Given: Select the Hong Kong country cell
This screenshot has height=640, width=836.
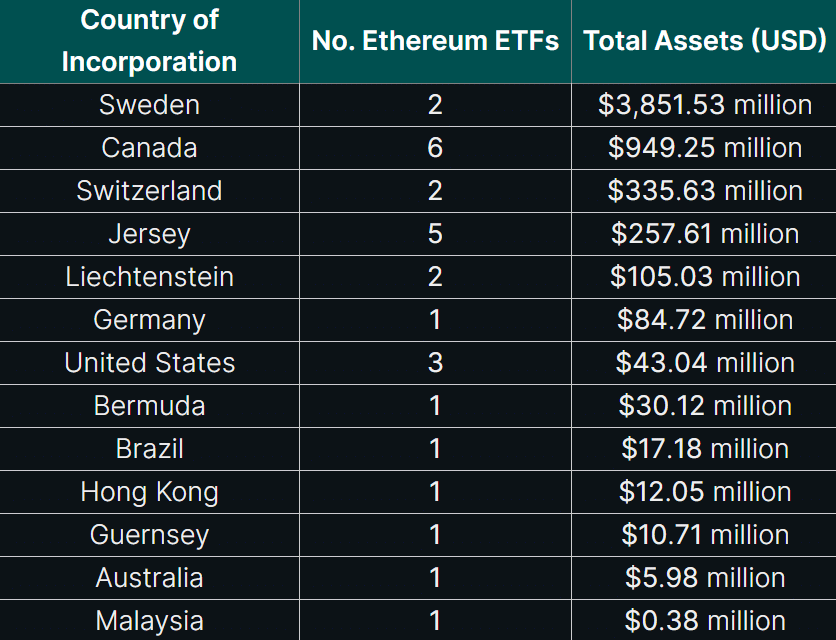Looking at the screenshot, I should click(149, 492).
